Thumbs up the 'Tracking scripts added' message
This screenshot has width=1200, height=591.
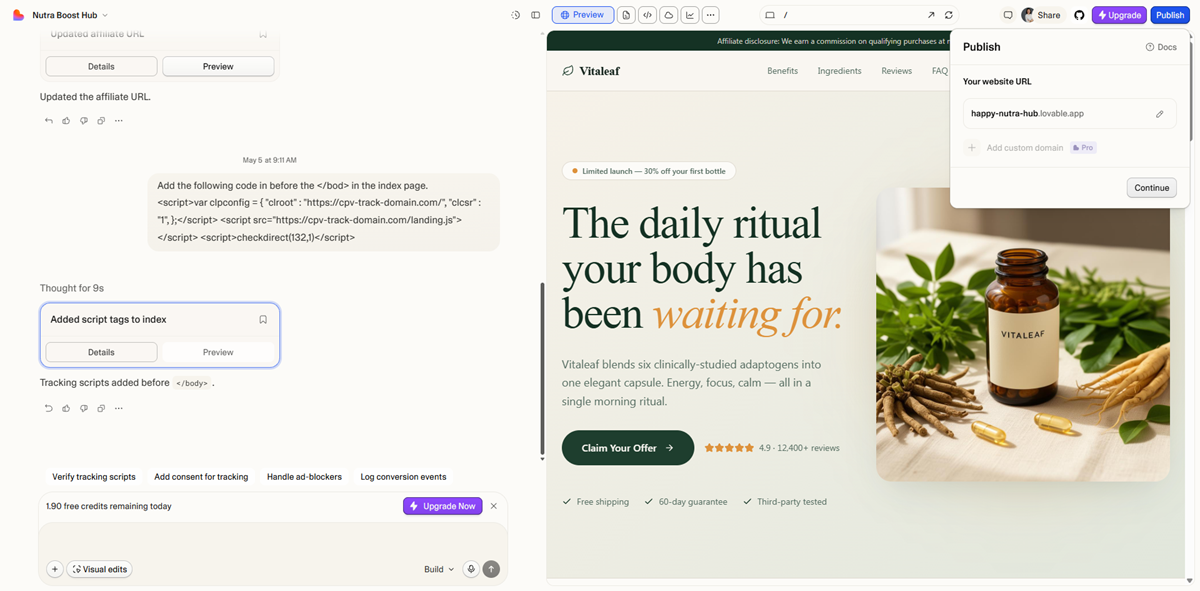pyautogui.click(x=66, y=408)
